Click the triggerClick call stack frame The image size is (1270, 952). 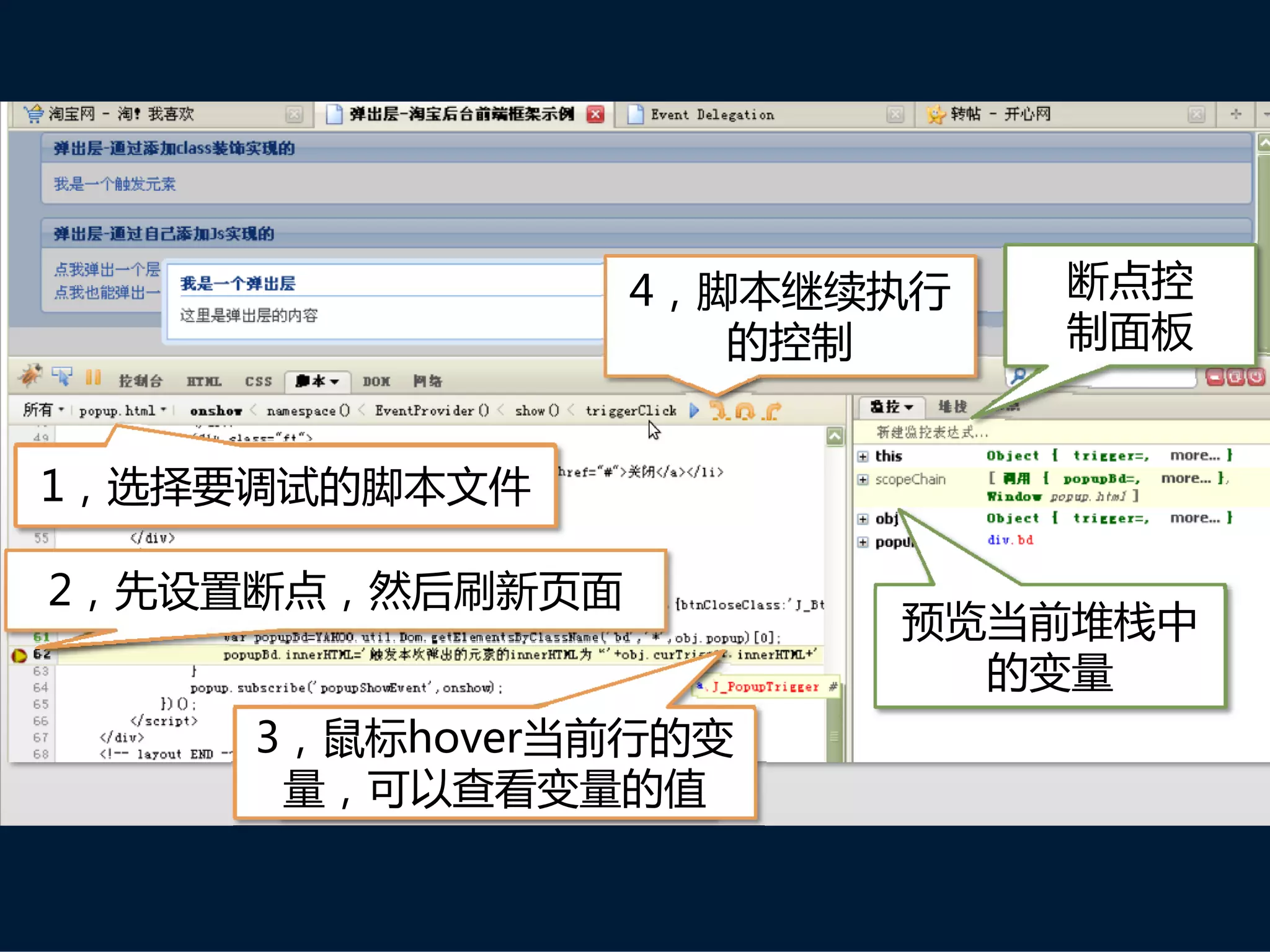(631, 411)
